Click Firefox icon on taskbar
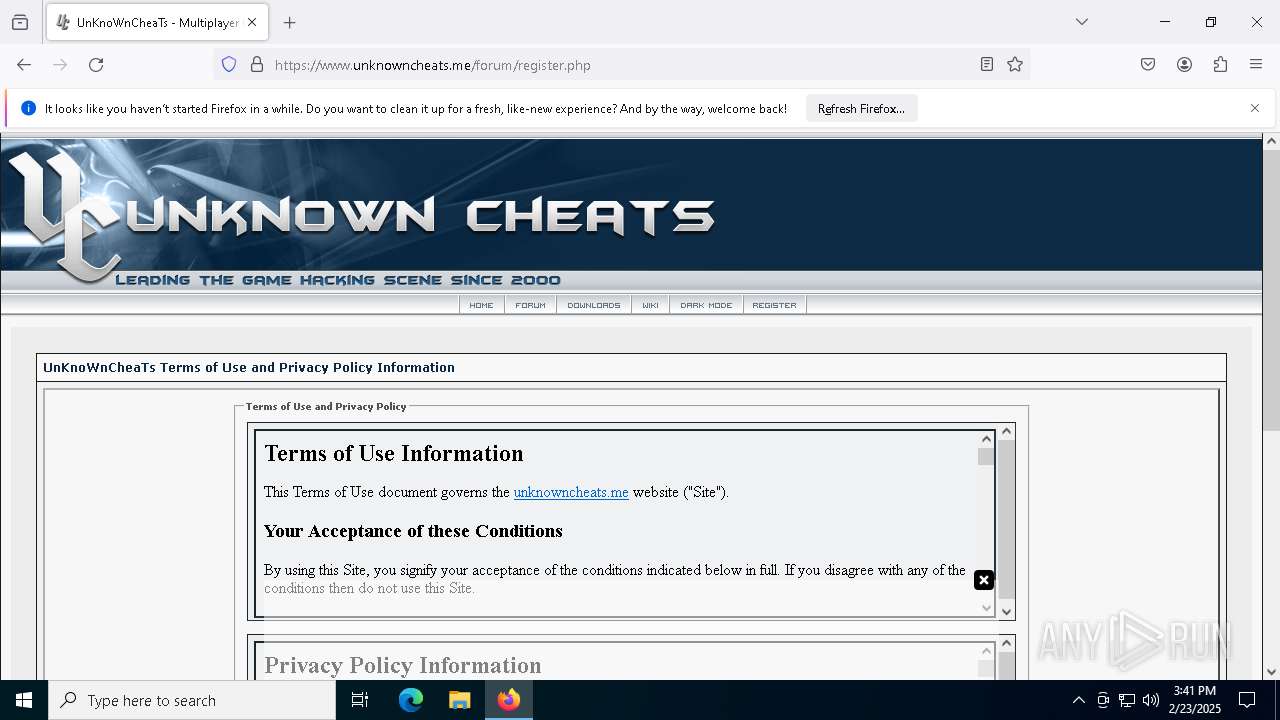This screenshot has width=1280, height=720. point(509,700)
